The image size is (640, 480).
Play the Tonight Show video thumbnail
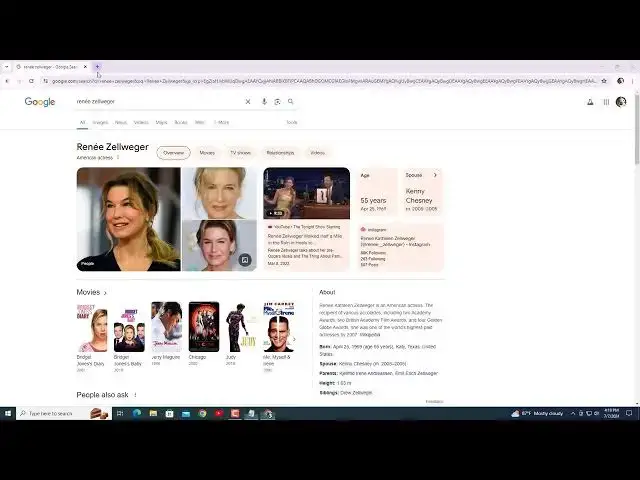(x=307, y=193)
